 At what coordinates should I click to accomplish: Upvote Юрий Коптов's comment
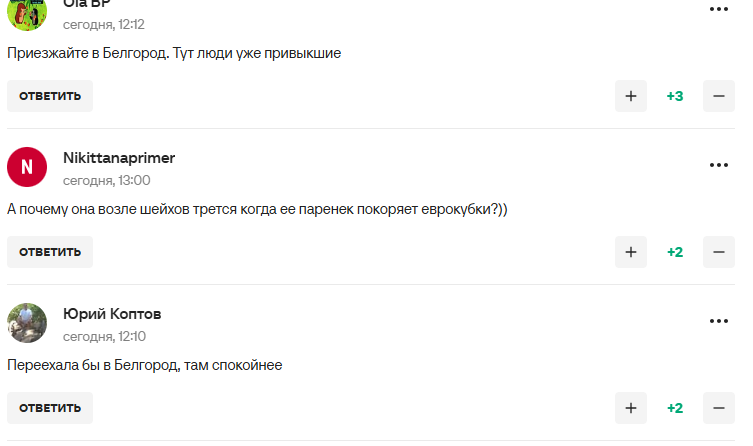coord(630,408)
